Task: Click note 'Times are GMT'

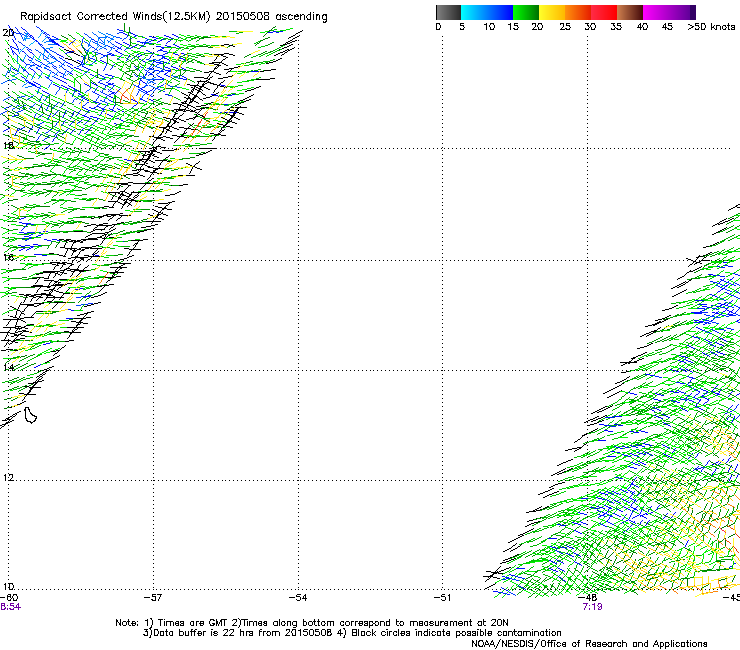Action: coord(192,623)
